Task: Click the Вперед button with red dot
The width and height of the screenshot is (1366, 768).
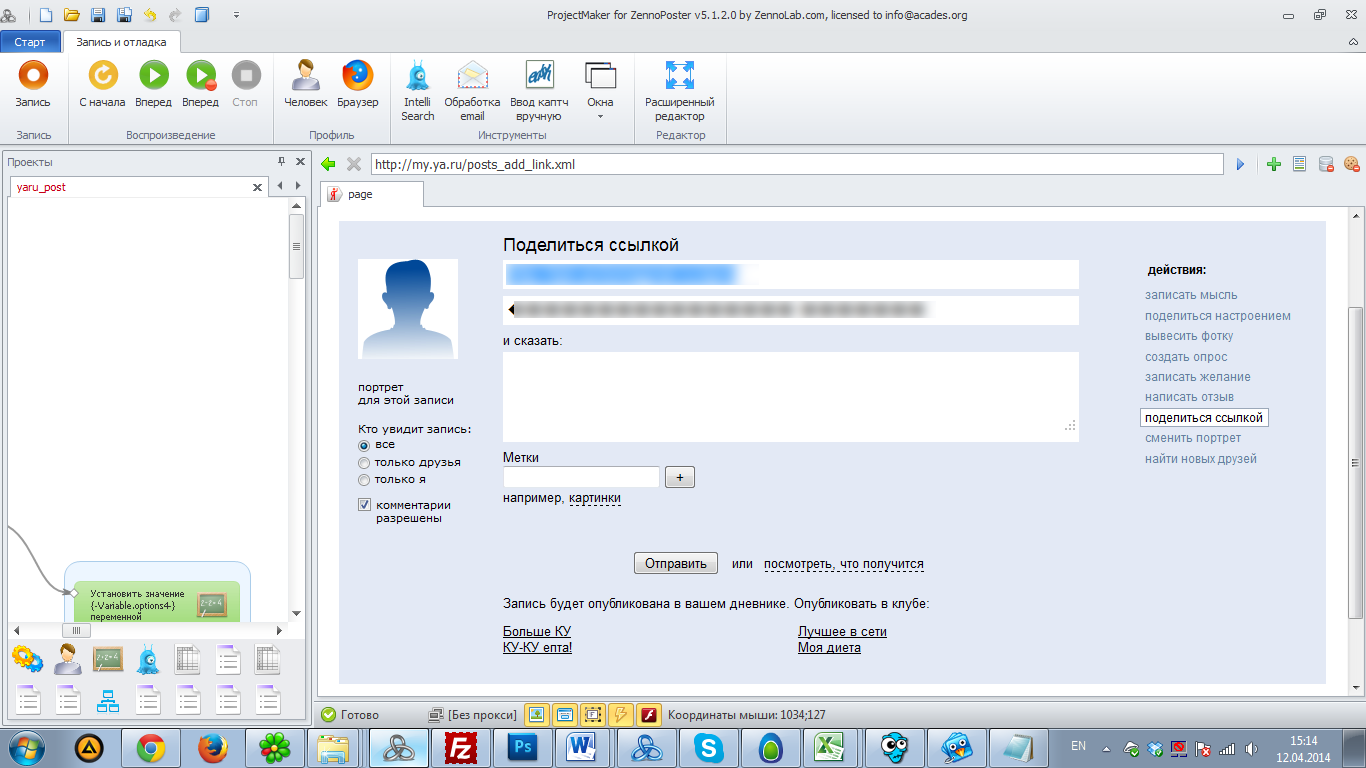Action: (x=200, y=85)
